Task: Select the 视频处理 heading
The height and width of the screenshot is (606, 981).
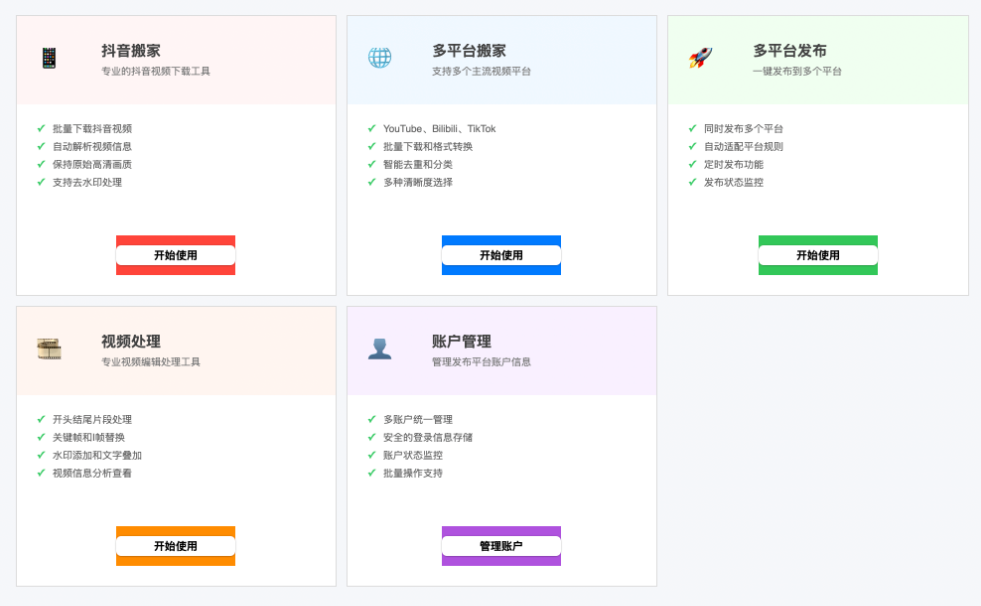Action: point(131,342)
